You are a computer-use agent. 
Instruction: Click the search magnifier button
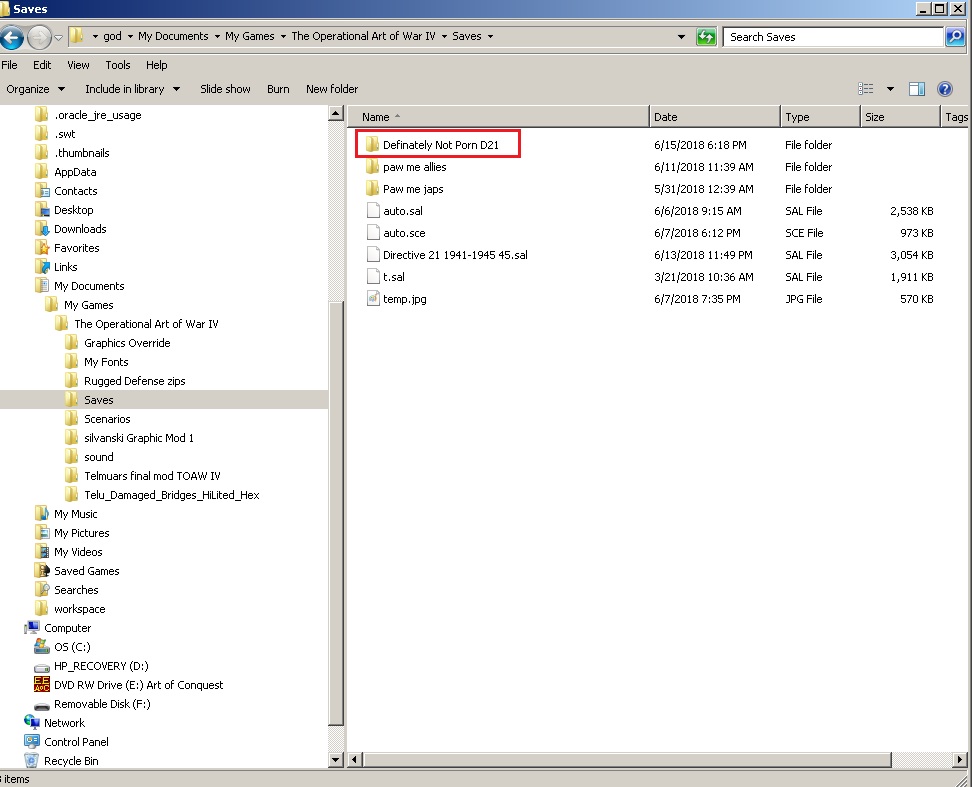[x=955, y=37]
